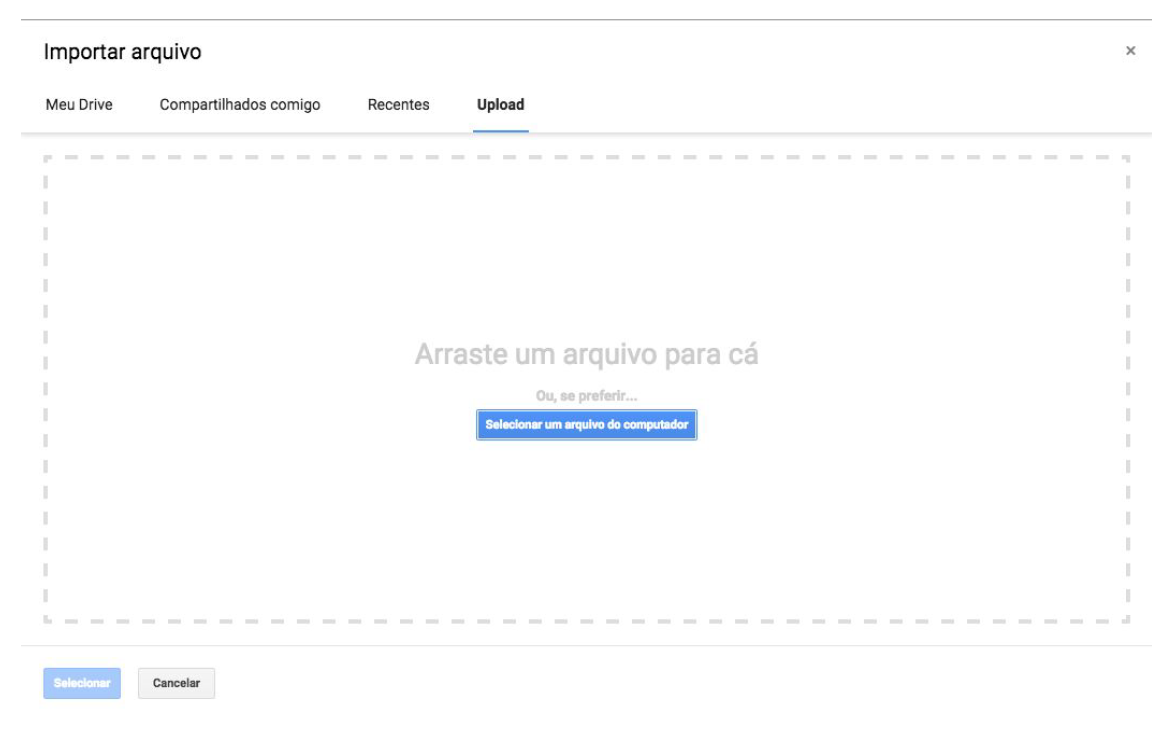Click the right dashed border of drop zone
Image resolution: width=1164 pixels, height=730 pixels.
click(1127, 388)
